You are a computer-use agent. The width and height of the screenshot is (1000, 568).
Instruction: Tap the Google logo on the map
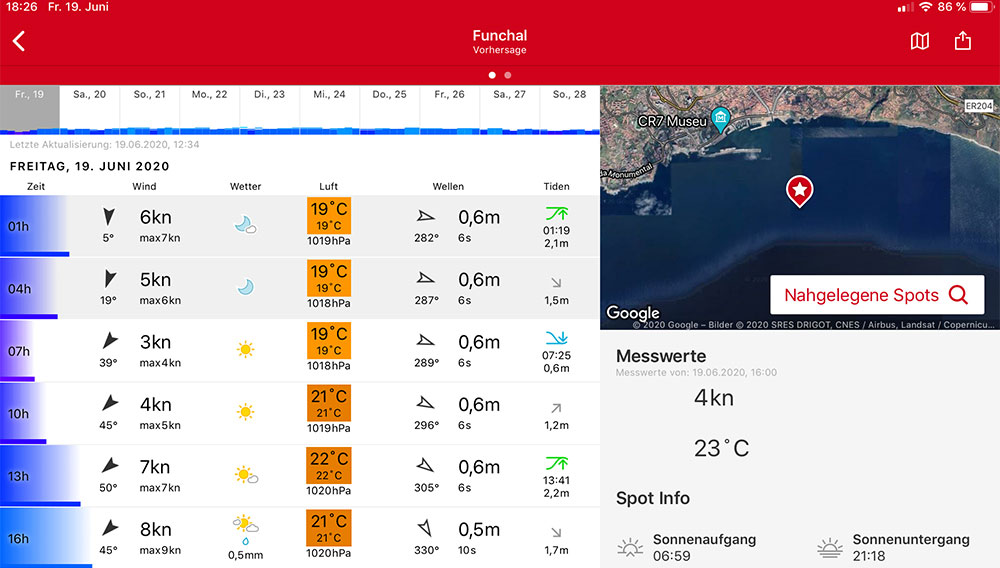point(633,313)
